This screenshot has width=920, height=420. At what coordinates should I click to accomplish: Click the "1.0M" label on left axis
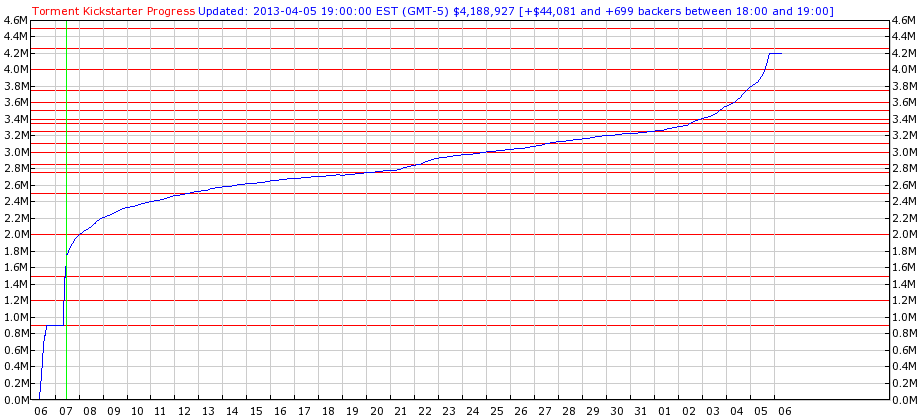[x=15, y=317]
